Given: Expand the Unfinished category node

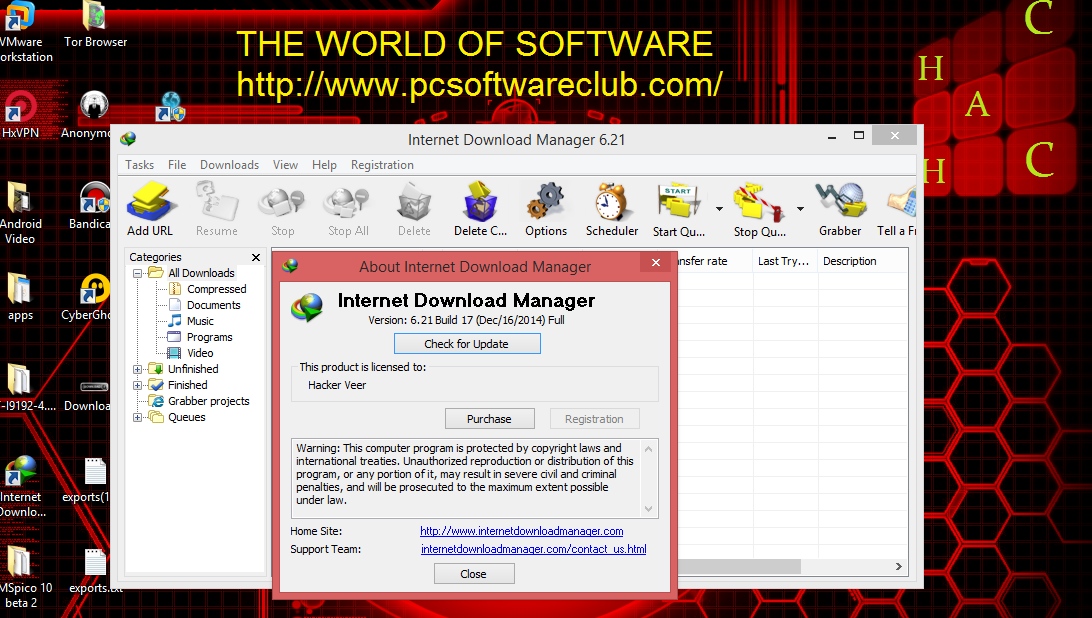Looking at the screenshot, I should 137,369.
